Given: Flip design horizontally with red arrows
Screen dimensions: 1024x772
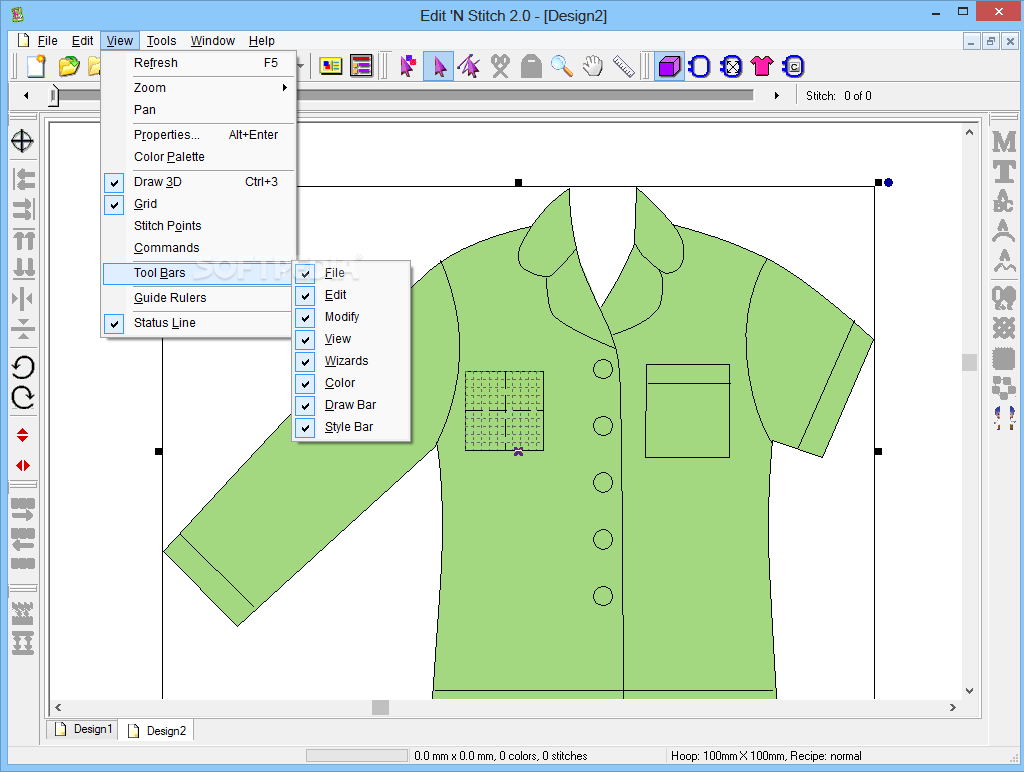Looking at the screenshot, I should pyautogui.click(x=23, y=466).
